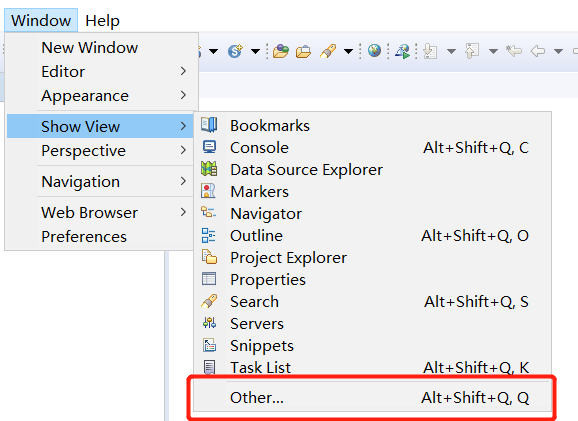578x421 pixels.
Task: Choose Other... in Show View submenu
Action: [372, 397]
